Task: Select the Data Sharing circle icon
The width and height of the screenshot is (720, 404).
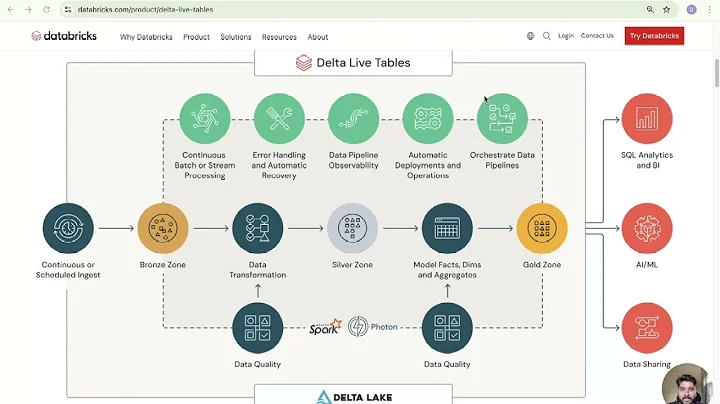Action: pyautogui.click(x=647, y=328)
